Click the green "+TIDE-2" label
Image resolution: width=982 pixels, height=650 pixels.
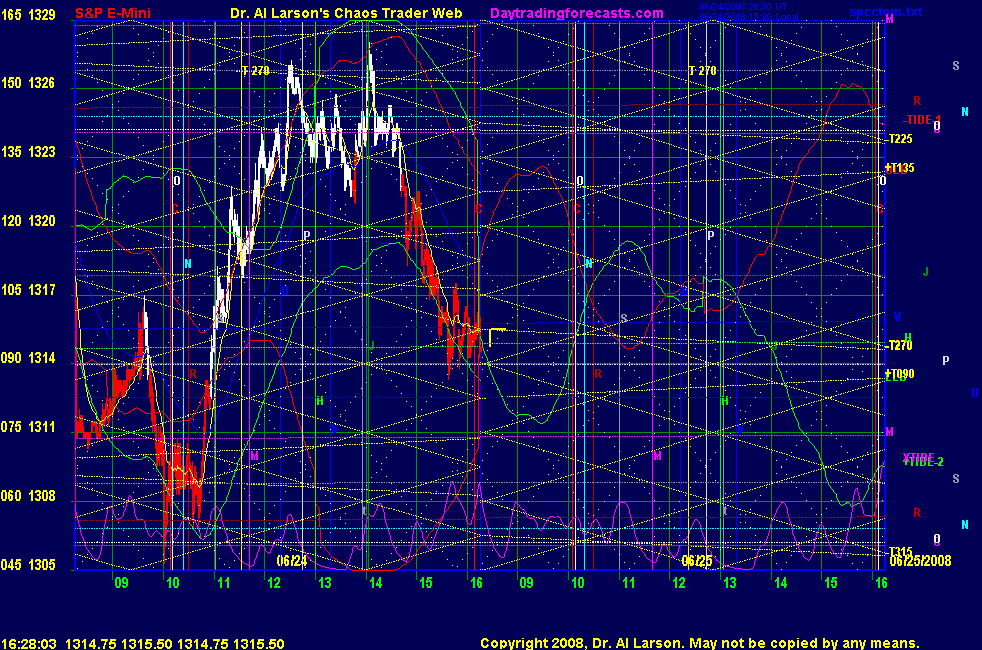pos(923,462)
